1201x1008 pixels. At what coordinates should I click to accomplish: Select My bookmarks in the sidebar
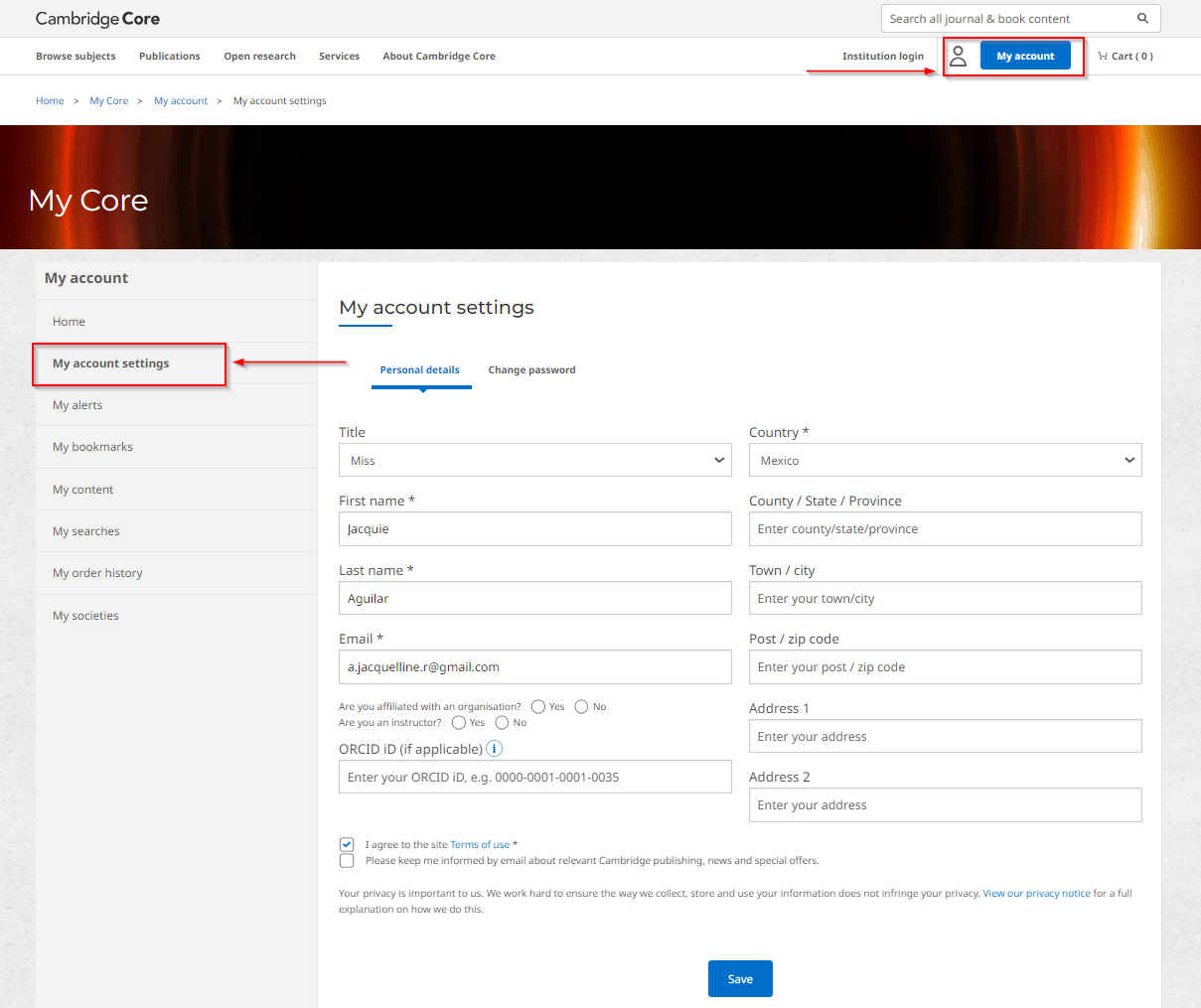click(x=92, y=446)
